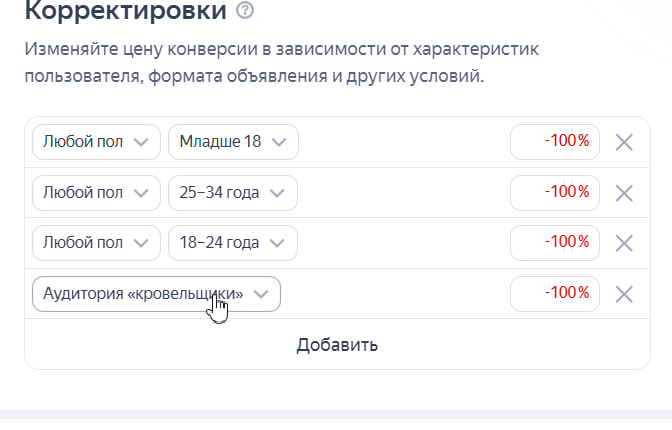The height and width of the screenshot is (430, 672).
Task: Click the -100% field in the 18–24 года row
Action: (x=555, y=243)
